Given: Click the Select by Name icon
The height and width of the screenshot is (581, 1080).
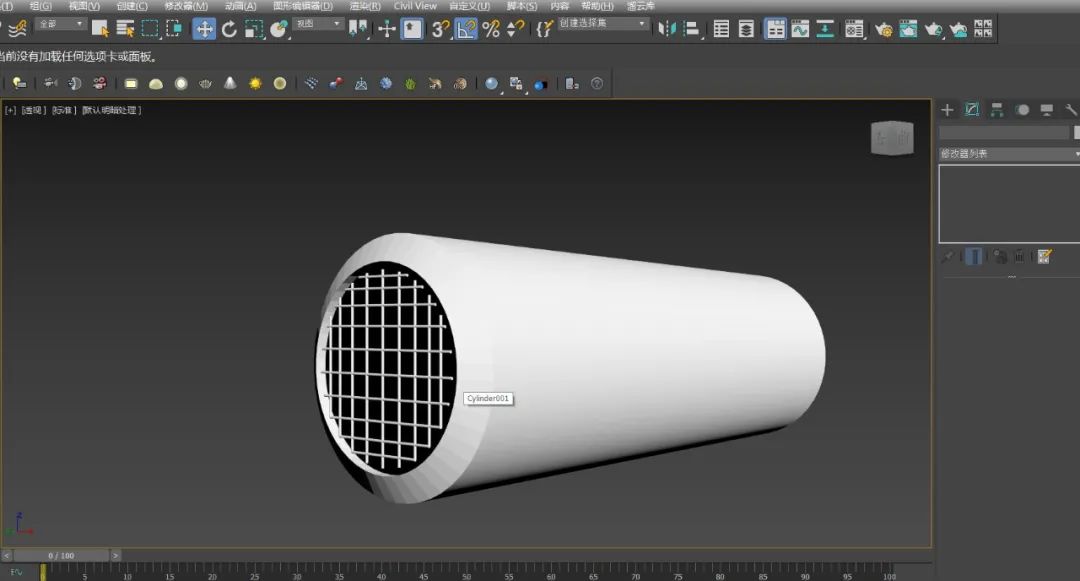Looking at the screenshot, I should [125, 29].
